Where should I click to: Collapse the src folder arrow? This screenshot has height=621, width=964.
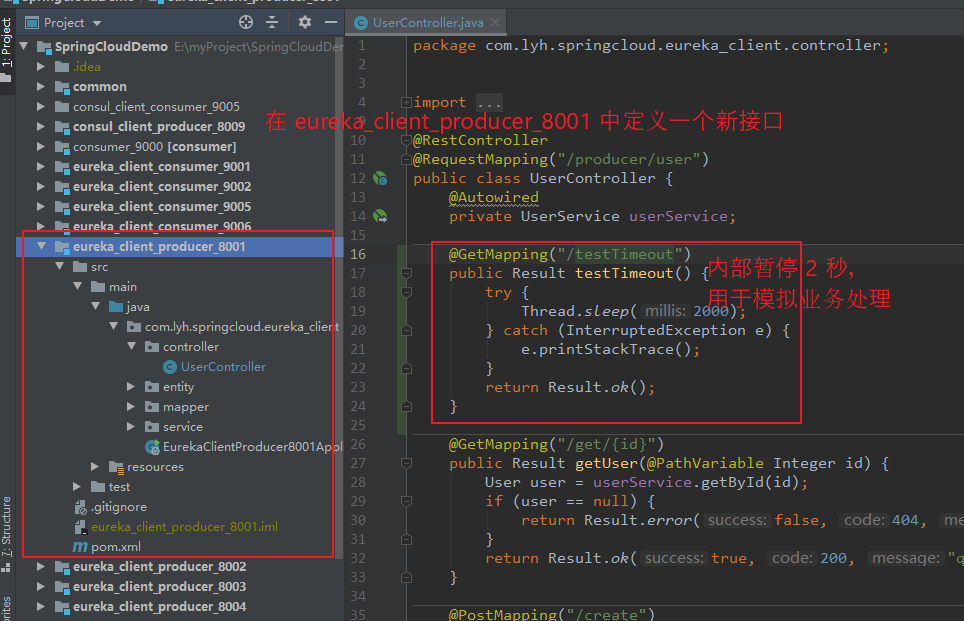coord(60,266)
